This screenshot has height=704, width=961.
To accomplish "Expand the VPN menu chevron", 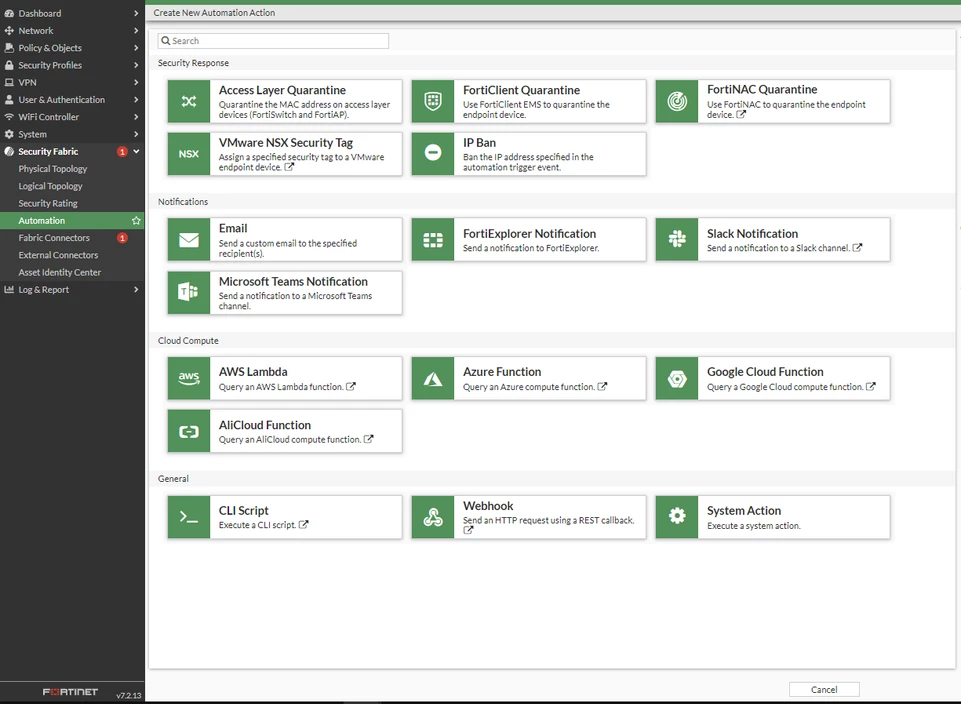I will pyautogui.click(x=136, y=82).
